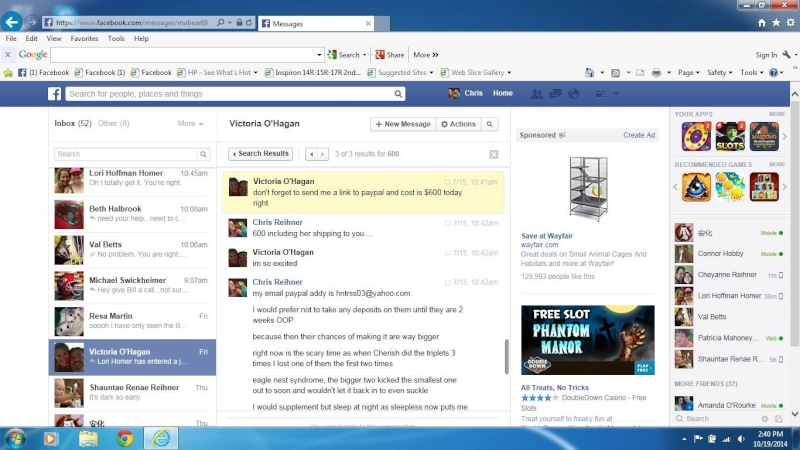Search within conversation magnifier button
This screenshot has height=450, width=800.
point(489,124)
